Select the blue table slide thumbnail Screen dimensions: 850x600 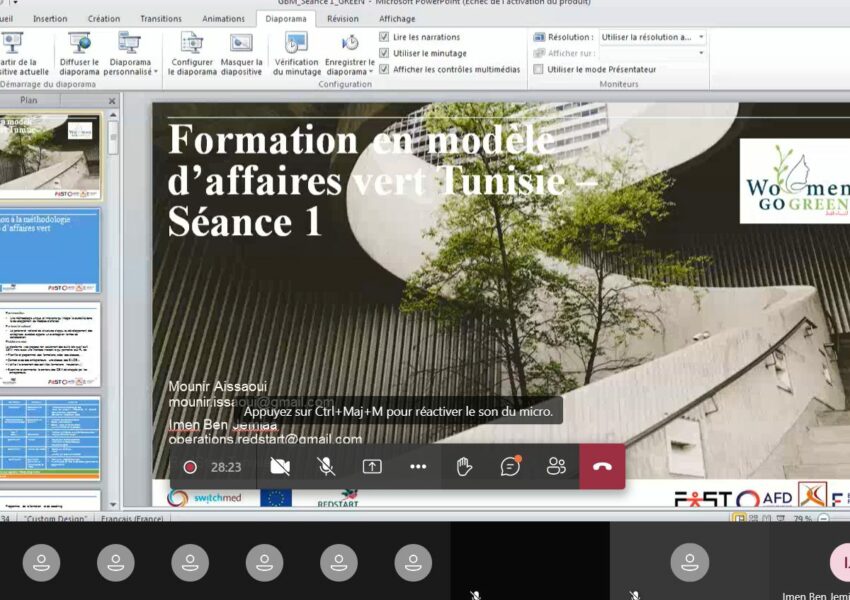[50, 438]
